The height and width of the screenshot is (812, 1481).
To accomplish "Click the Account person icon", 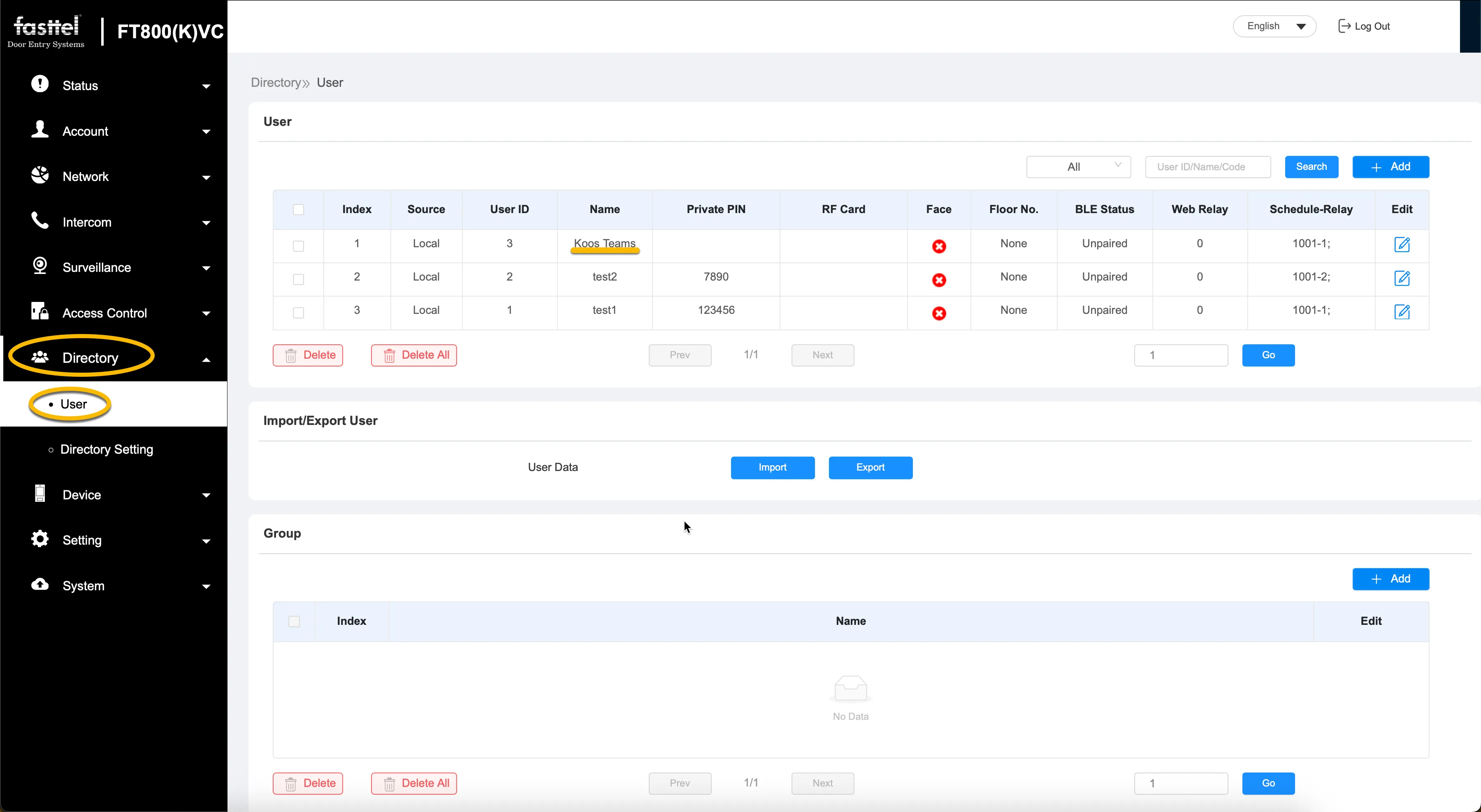I will (x=39, y=129).
